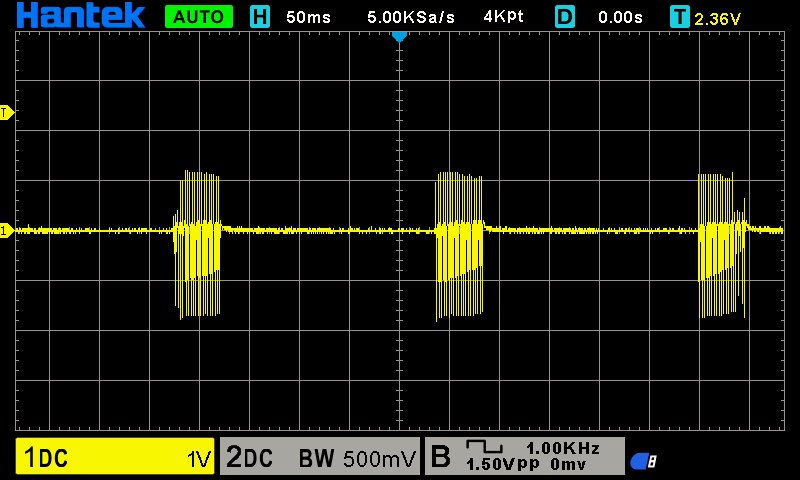The image size is (800, 480).
Task: Click the square wave shape icon
Action: tap(484, 447)
